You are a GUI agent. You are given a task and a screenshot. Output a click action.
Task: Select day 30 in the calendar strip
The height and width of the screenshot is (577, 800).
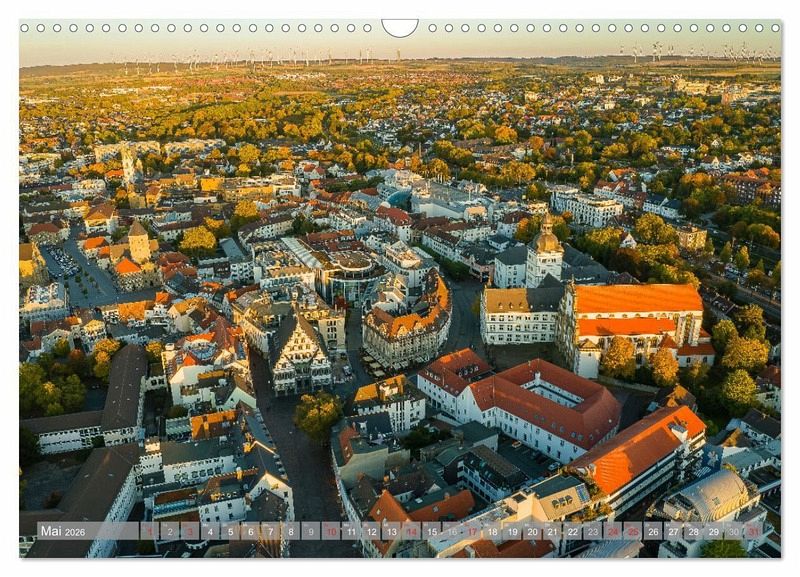click(734, 531)
